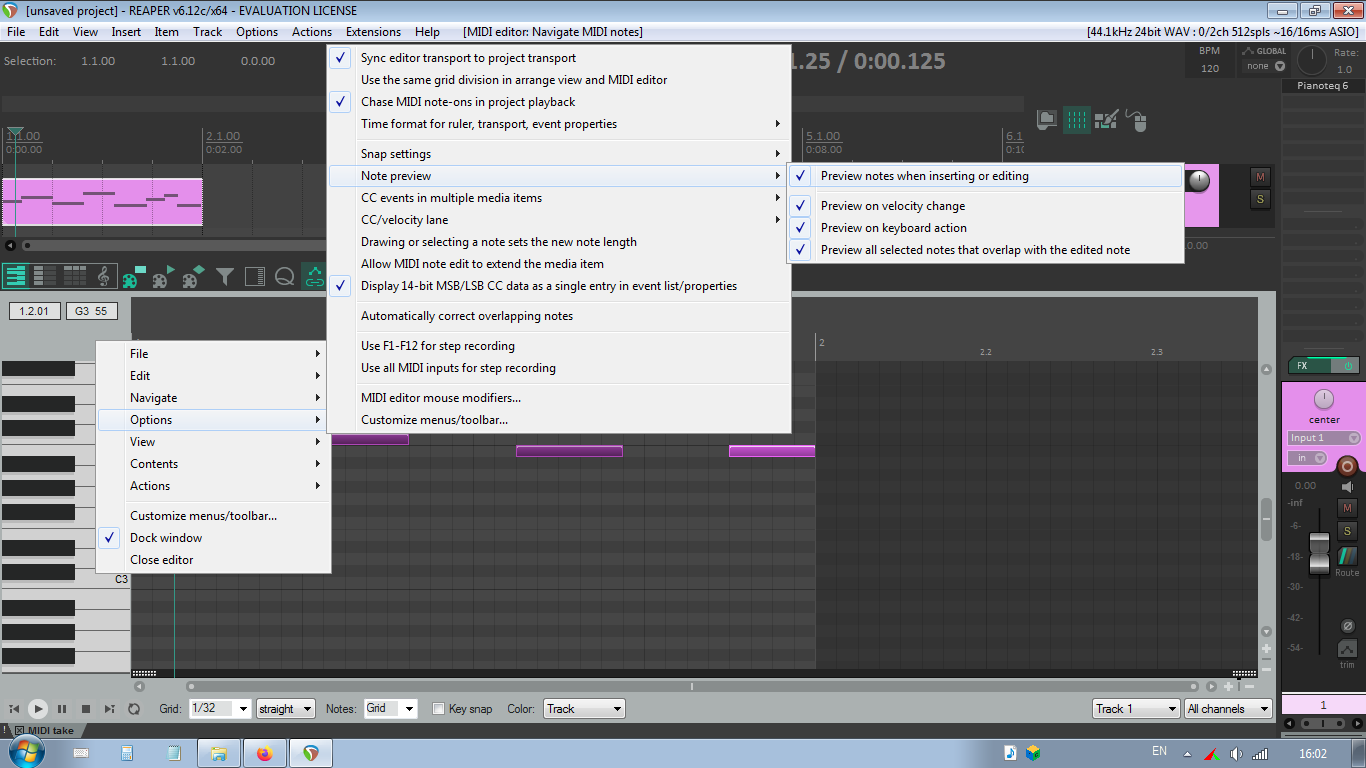Switch to event list view mode
This screenshot has width=1366, height=768.
75,276
